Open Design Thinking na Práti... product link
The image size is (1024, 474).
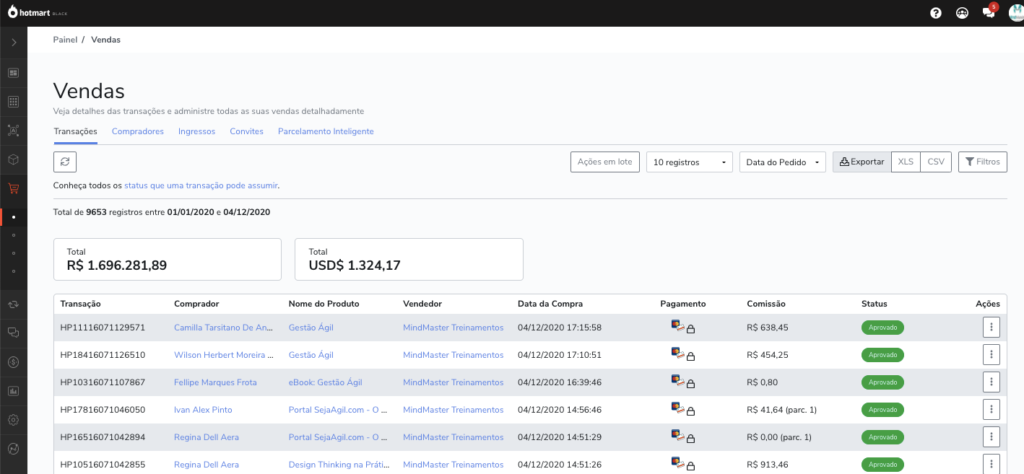pos(338,465)
